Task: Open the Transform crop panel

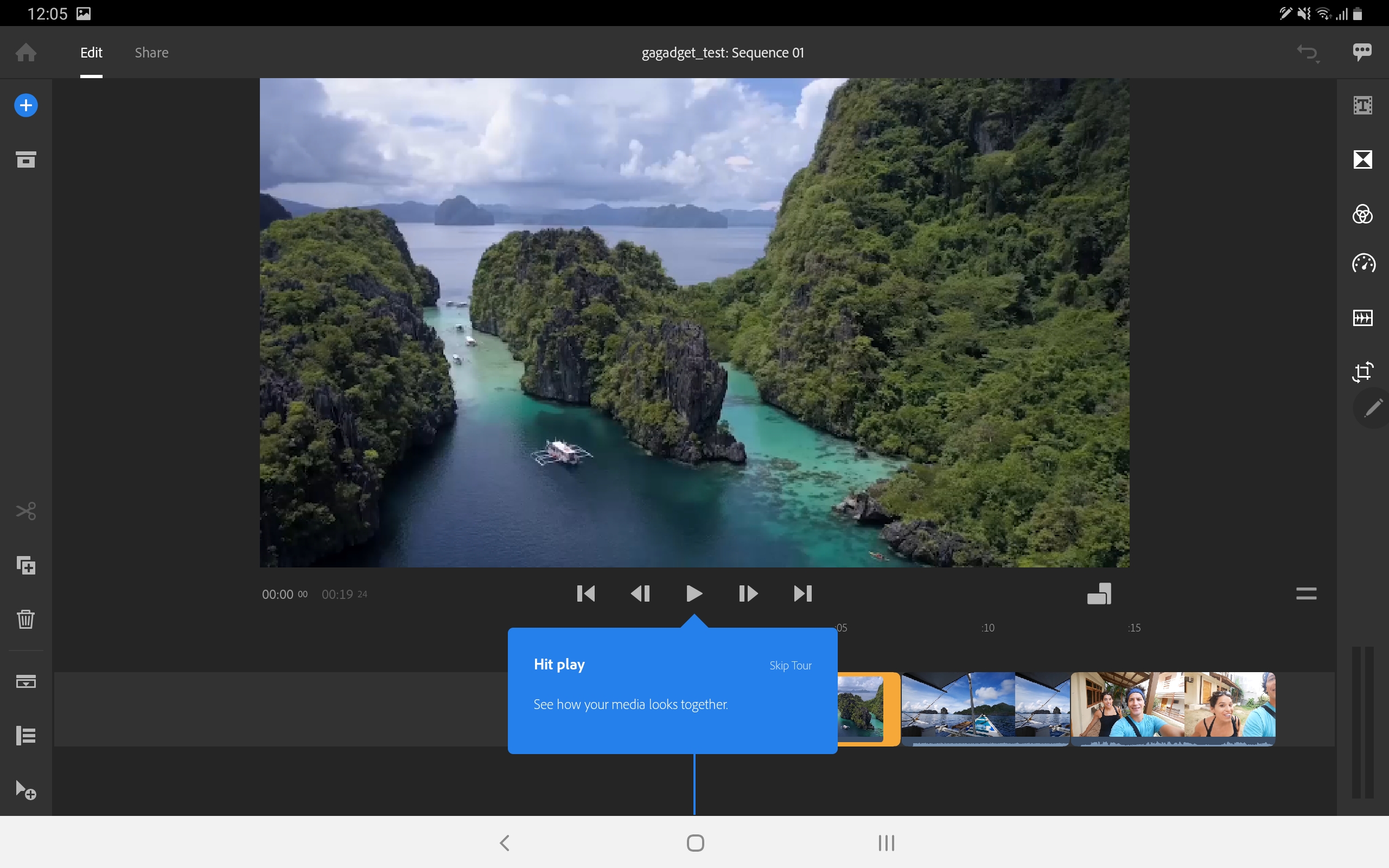Action: coord(1362,372)
